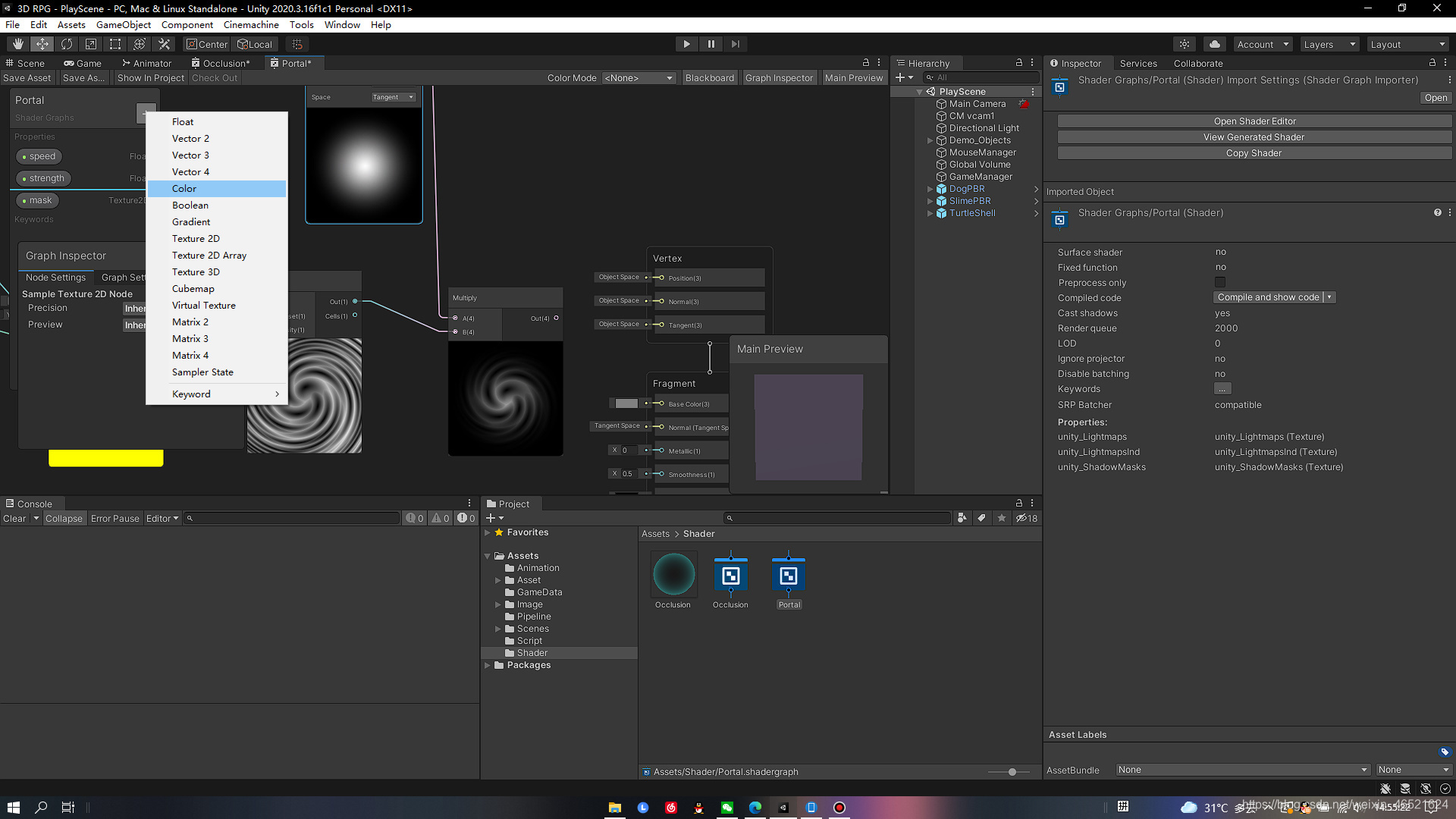Choose Color from the property menu
The image size is (1456, 819).
(184, 189)
